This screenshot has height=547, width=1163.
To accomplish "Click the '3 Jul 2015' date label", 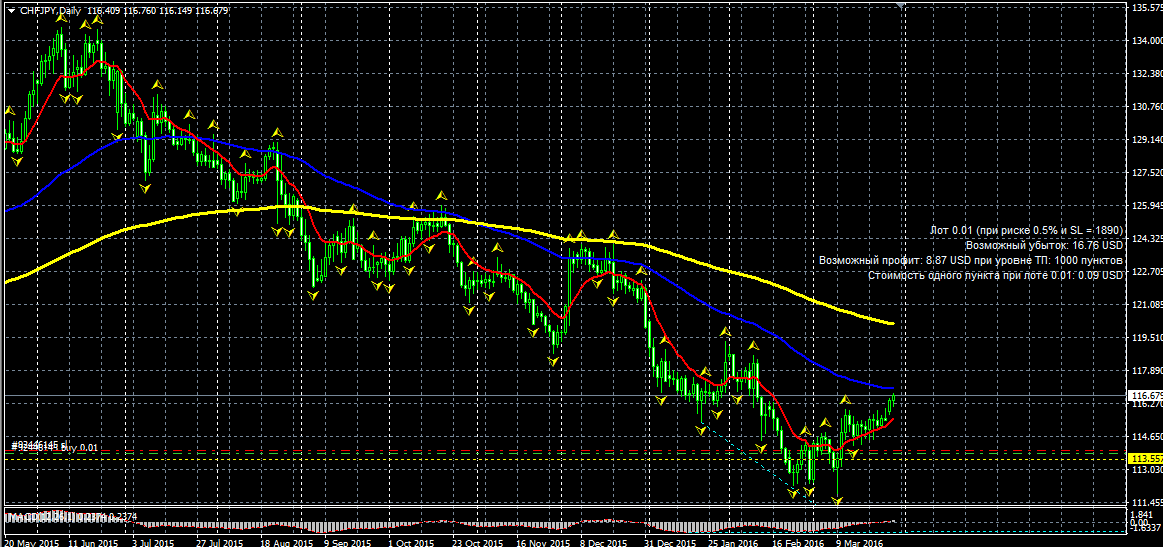I will click(x=152, y=543).
